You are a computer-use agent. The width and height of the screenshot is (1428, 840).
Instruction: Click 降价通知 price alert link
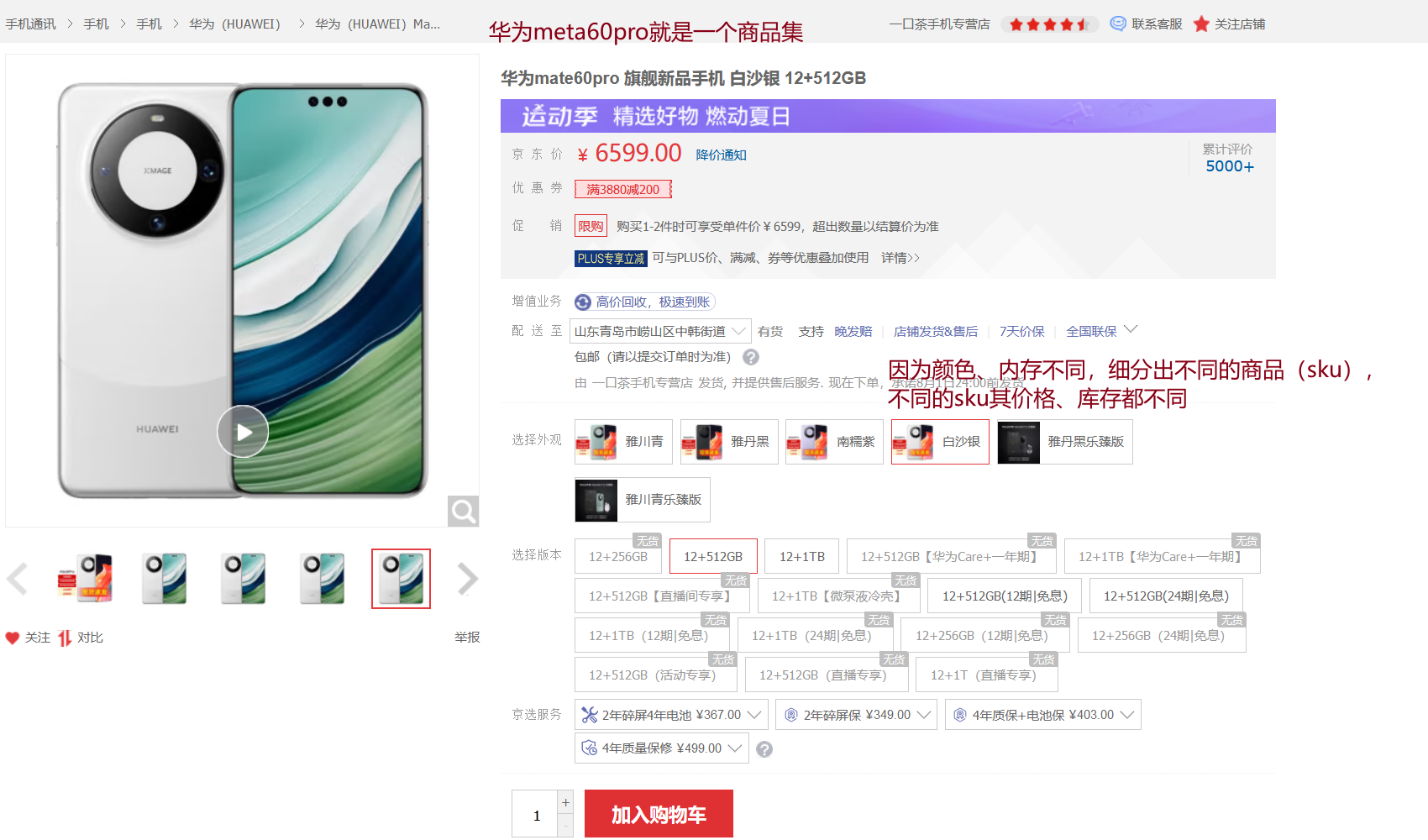pos(722,155)
